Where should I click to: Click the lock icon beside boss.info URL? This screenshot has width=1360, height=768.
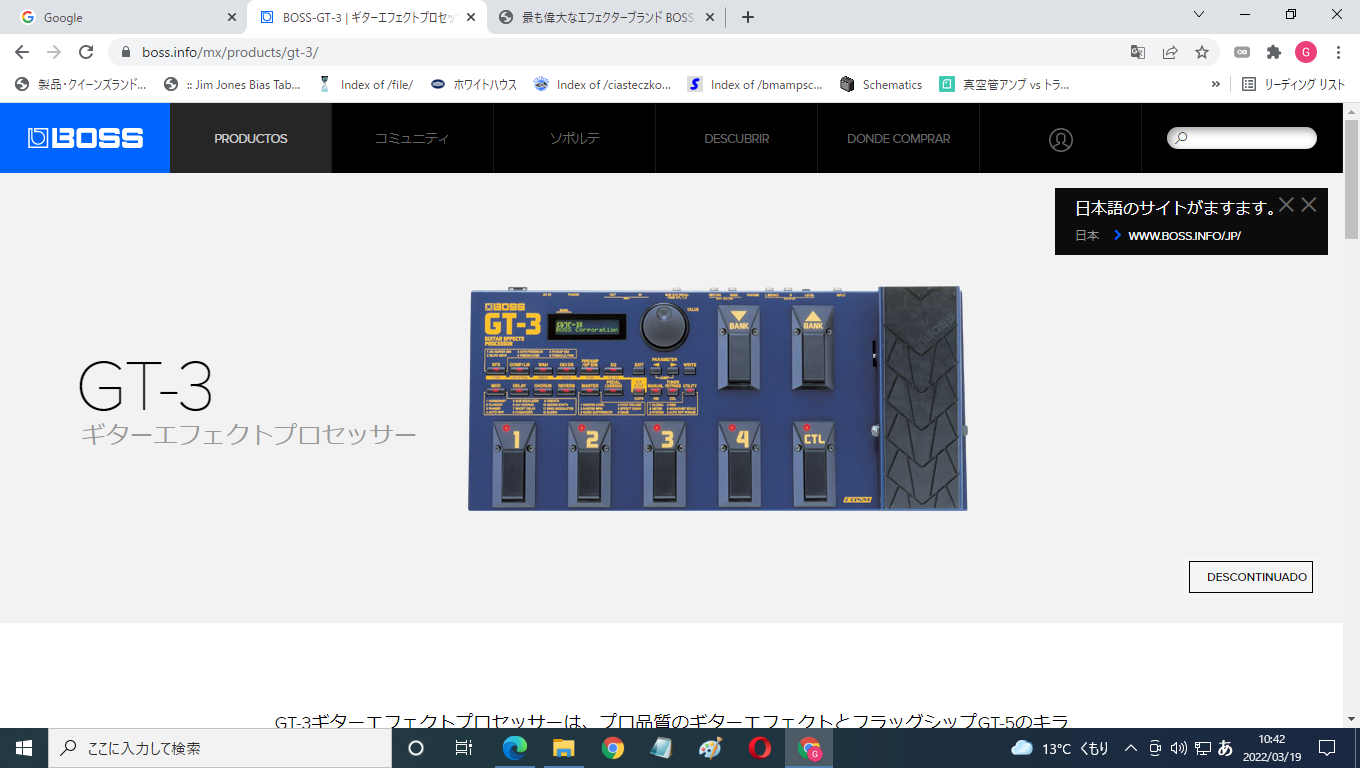click(127, 52)
